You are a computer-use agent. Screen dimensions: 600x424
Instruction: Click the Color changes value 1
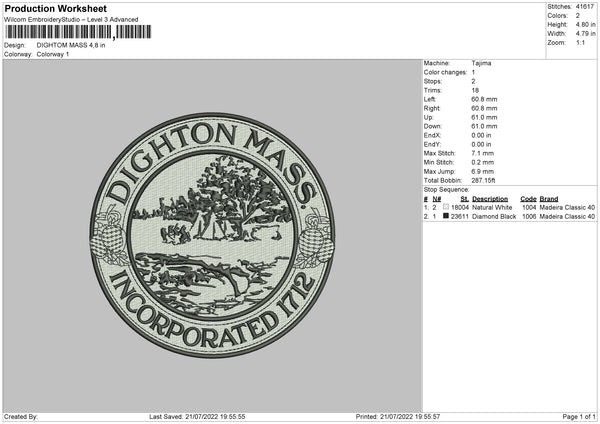[x=473, y=72]
